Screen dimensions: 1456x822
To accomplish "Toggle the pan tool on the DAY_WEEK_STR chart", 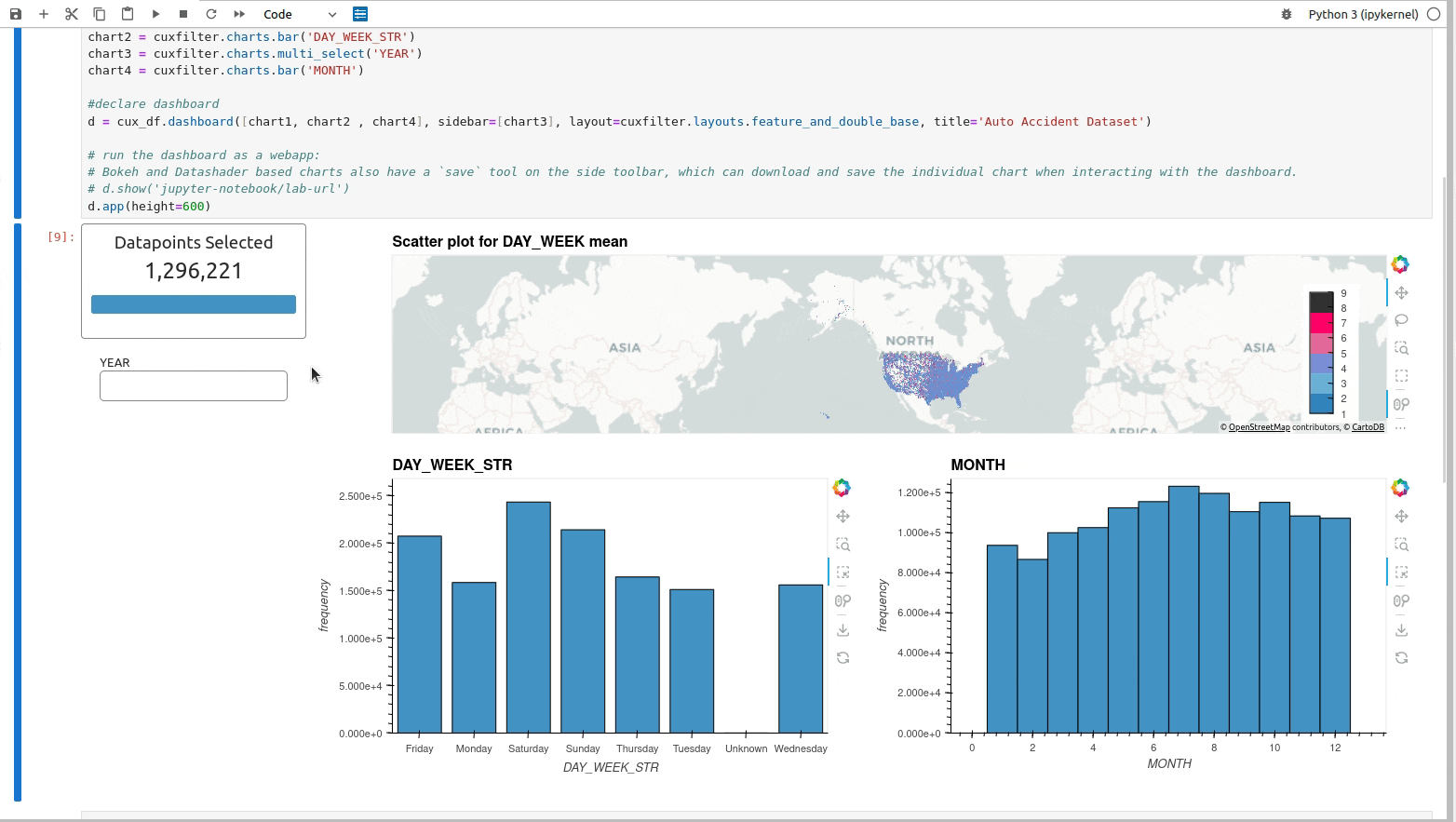I will pos(843,515).
